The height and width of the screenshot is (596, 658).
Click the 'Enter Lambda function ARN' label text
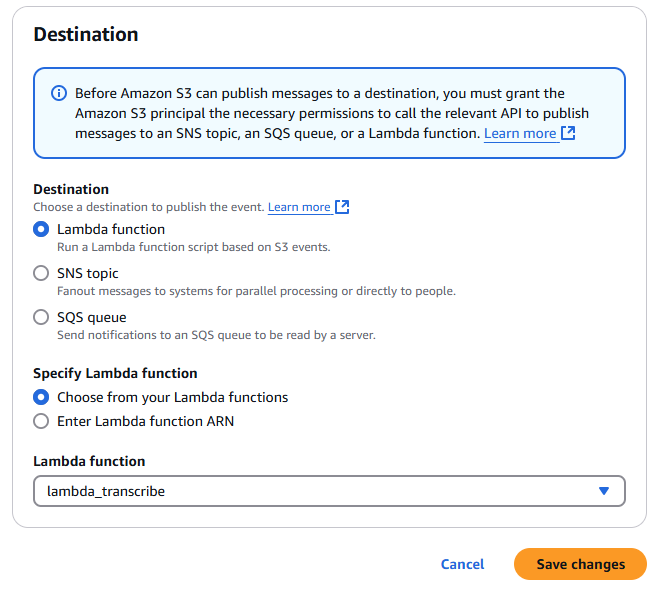coord(146,421)
